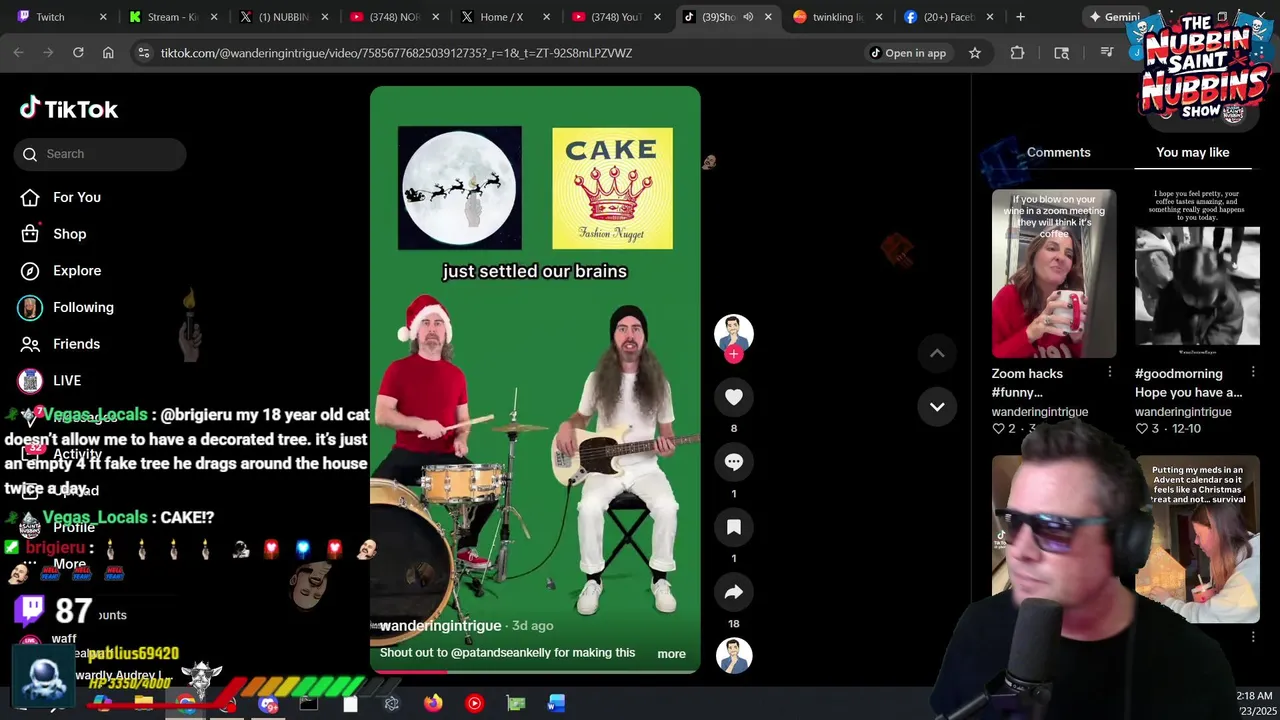Screen dimensions: 1280x720
Task: Open Firefox from the taskbar
Action: point(433,703)
